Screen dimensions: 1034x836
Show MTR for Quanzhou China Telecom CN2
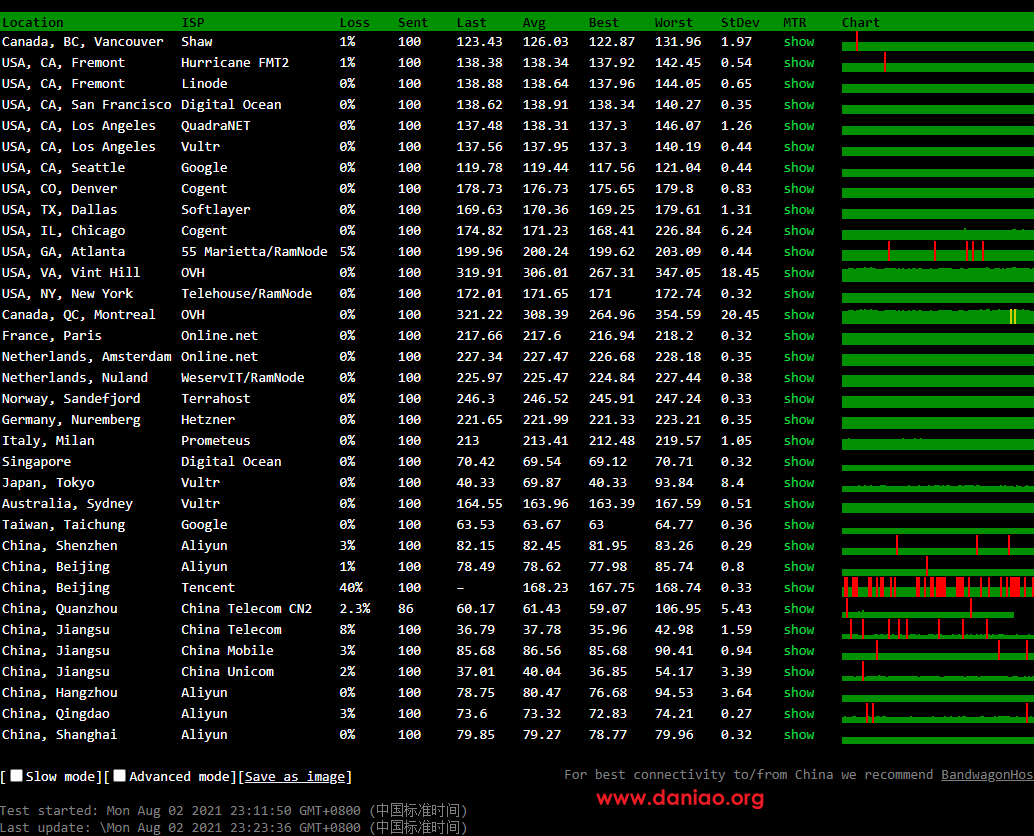click(x=799, y=609)
